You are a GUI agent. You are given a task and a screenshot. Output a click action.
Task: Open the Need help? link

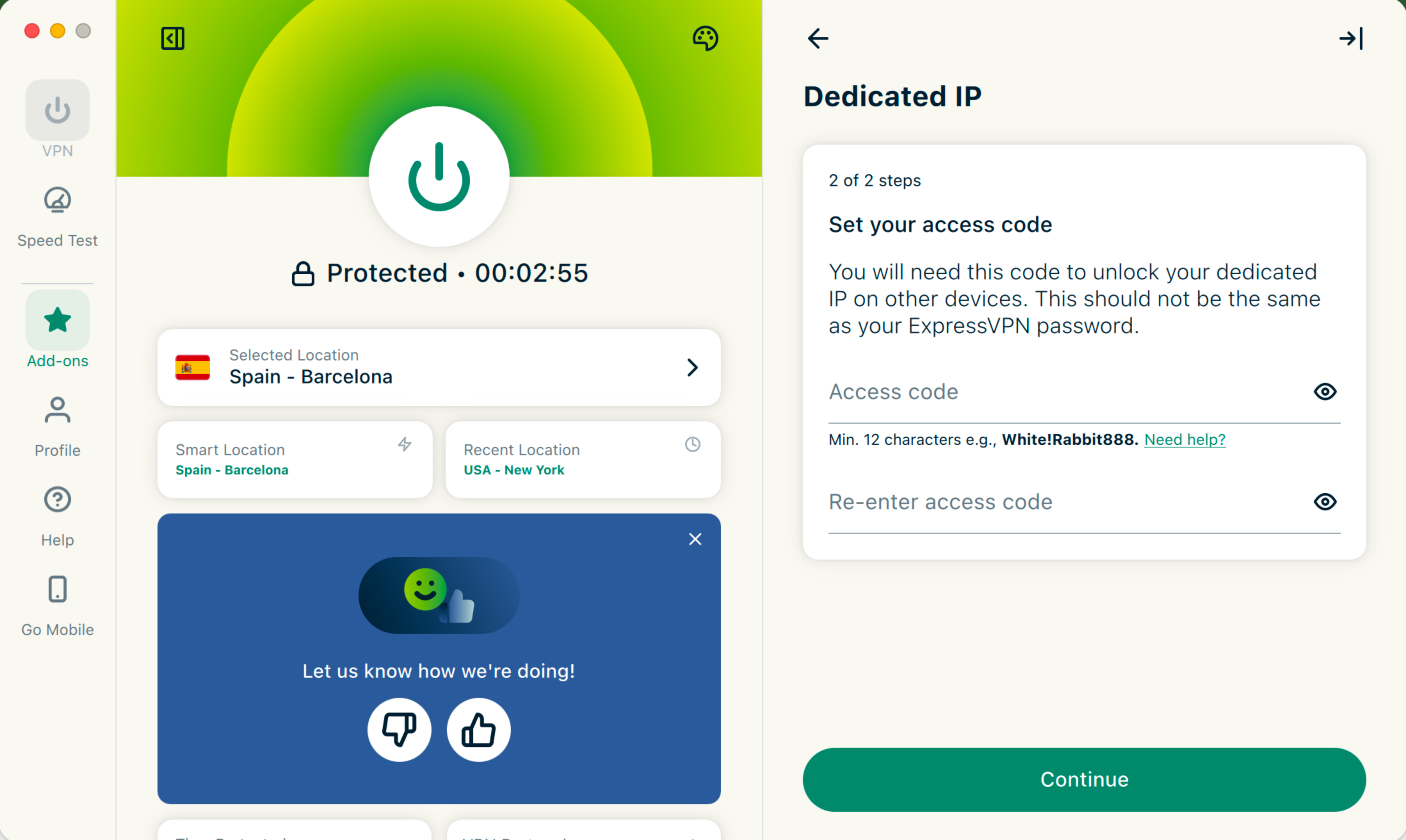[1185, 439]
